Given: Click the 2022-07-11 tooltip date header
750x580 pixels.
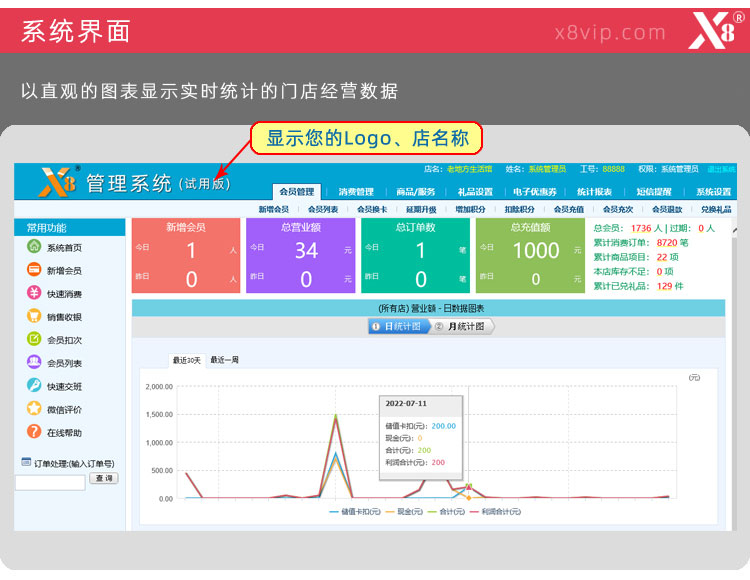Looking at the screenshot, I should click(406, 404).
